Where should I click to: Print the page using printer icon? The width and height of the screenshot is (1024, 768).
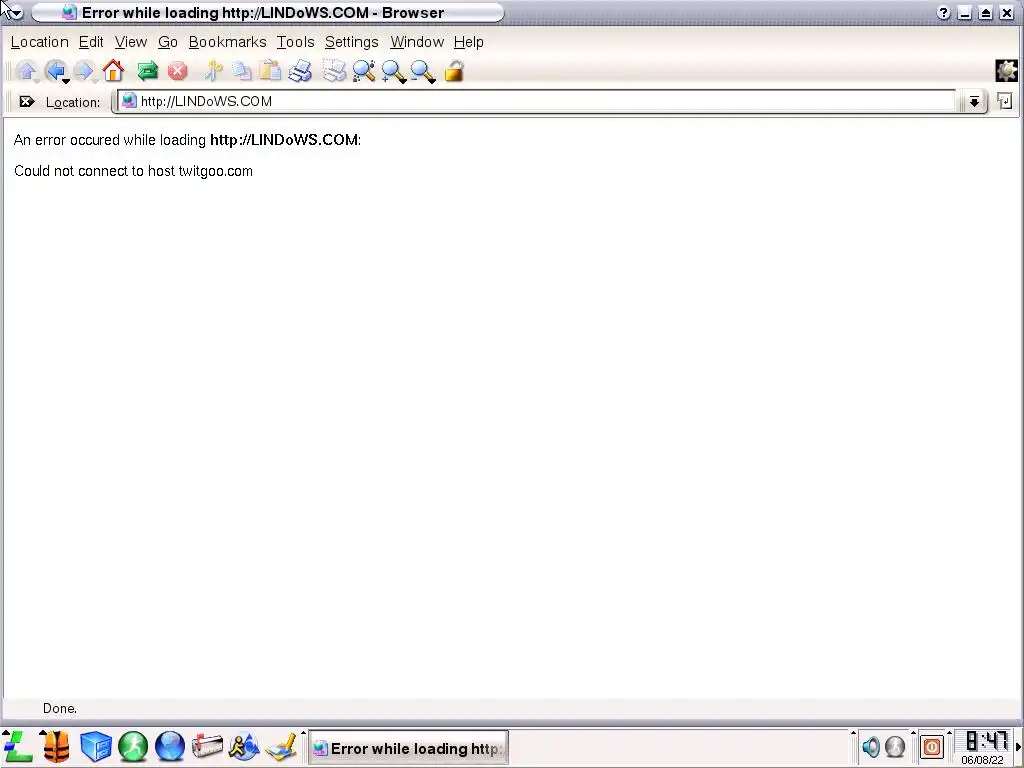(300, 71)
